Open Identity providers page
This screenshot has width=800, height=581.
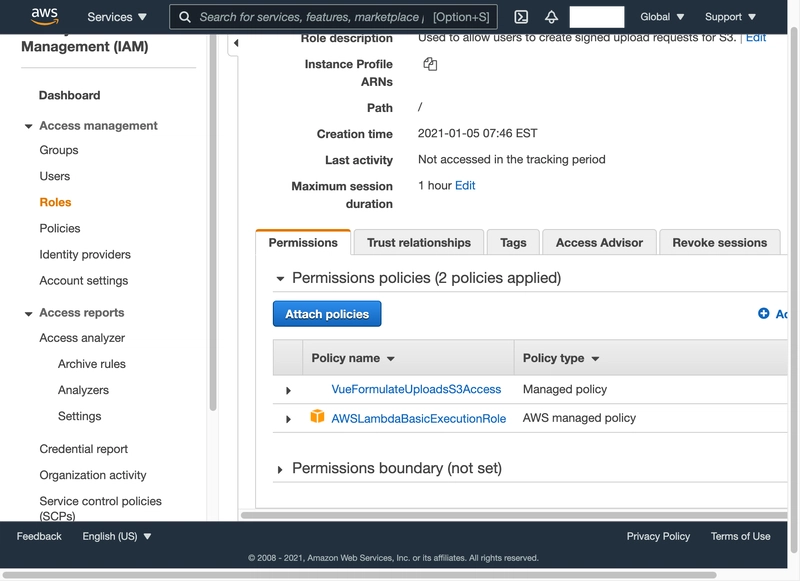pyautogui.click(x=85, y=254)
